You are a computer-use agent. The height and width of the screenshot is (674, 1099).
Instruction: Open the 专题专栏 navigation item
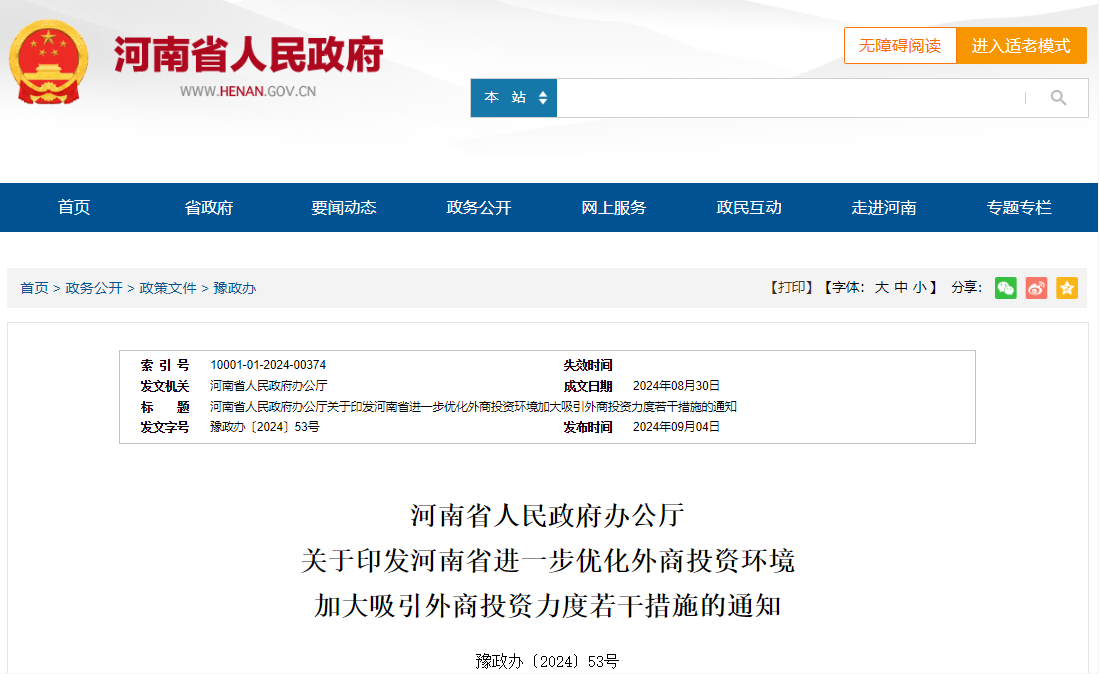click(1019, 208)
